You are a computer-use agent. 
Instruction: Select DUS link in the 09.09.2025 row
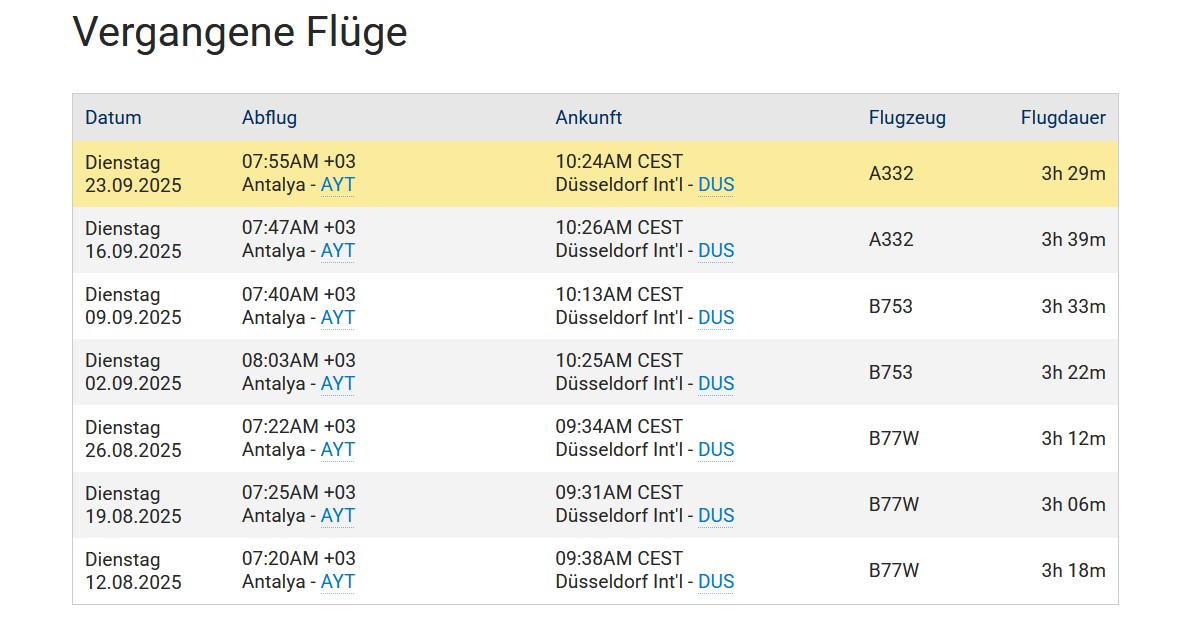pyautogui.click(x=716, y=317)
